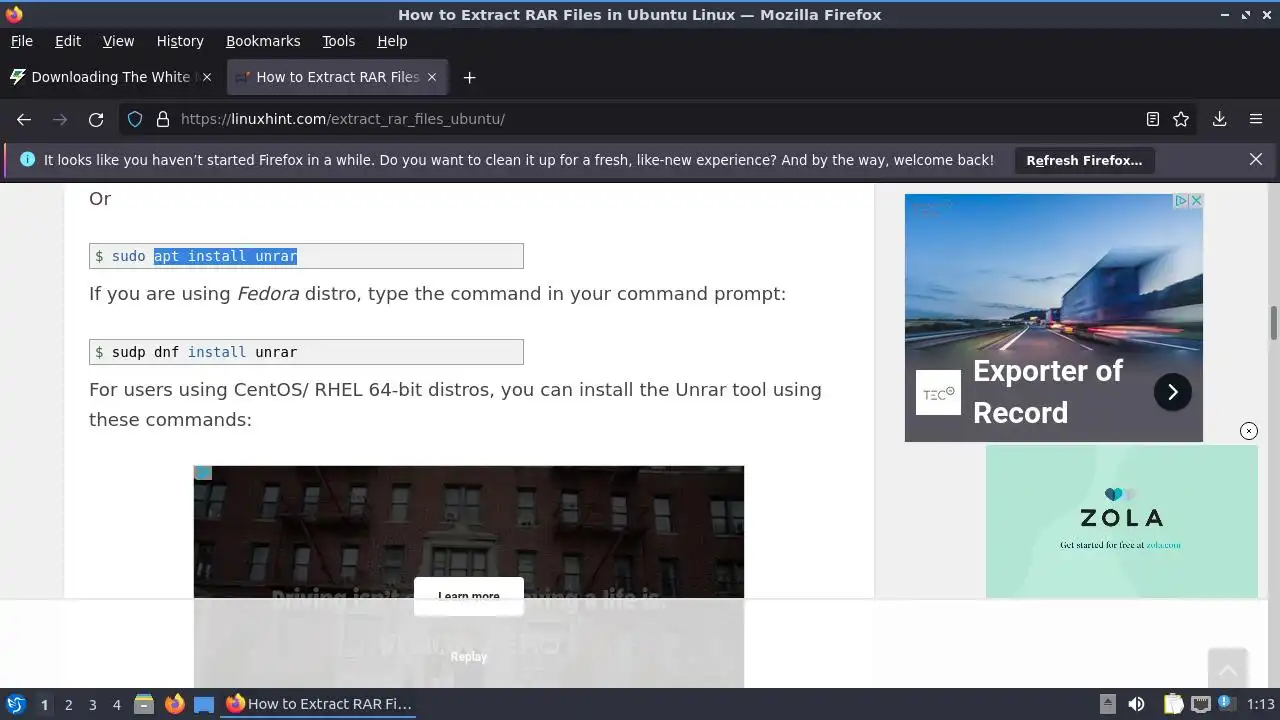Switch to workspace 4
Screen dimensions: 1280x720
click(x=116, y=705)
